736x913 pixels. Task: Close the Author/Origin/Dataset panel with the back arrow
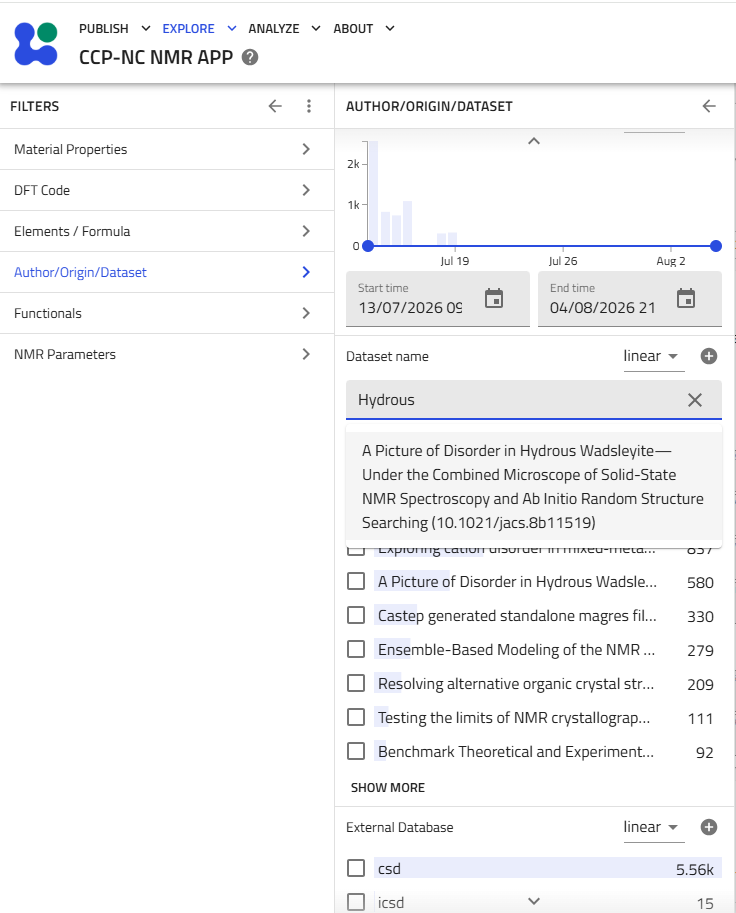(709, 106)
